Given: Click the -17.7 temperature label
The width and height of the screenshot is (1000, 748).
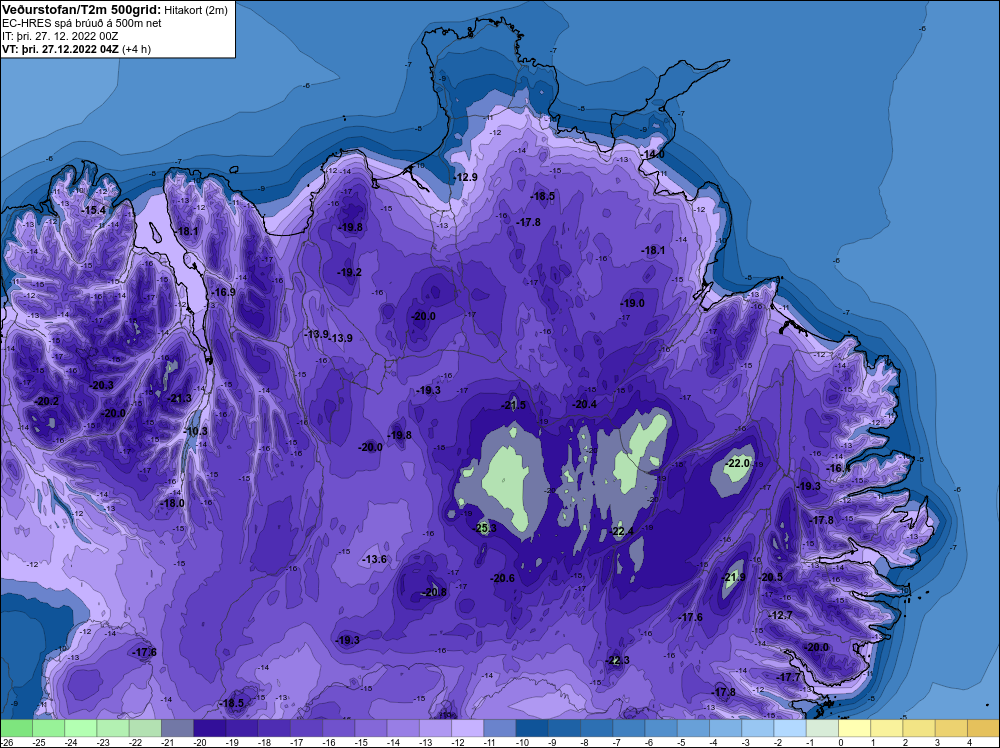Looking at the screenshot, I should [x=789, y=677].
